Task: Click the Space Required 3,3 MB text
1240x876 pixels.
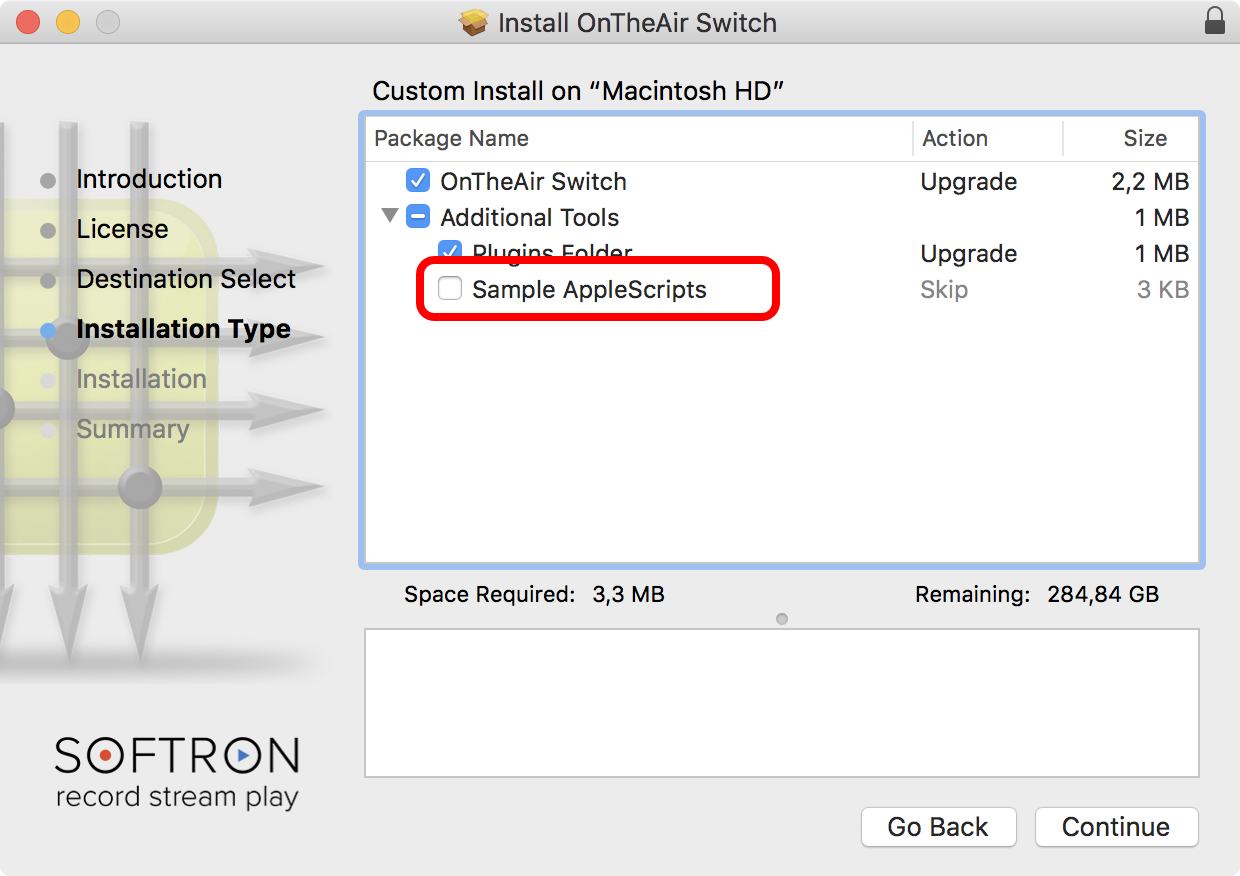Action: coord(534,595)
